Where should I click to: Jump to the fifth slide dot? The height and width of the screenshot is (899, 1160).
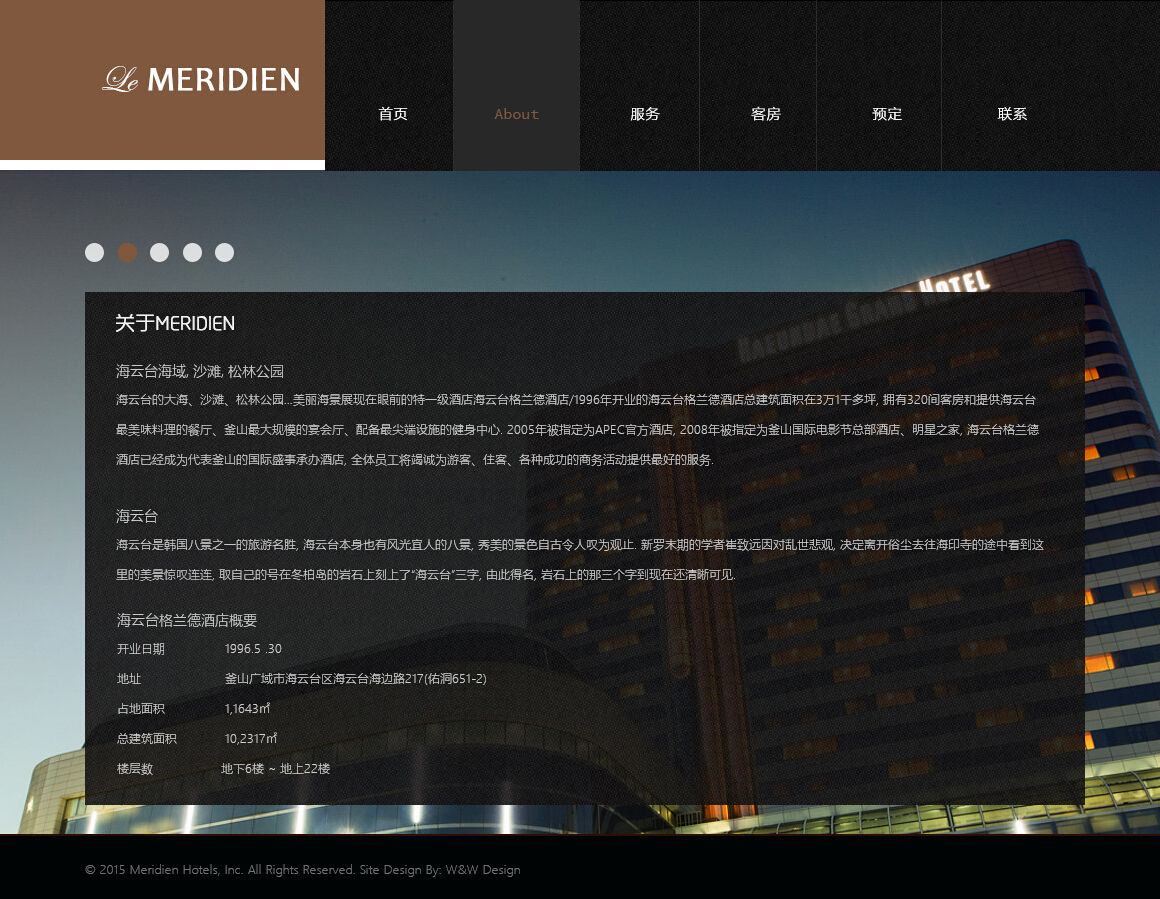pos(224,252)
